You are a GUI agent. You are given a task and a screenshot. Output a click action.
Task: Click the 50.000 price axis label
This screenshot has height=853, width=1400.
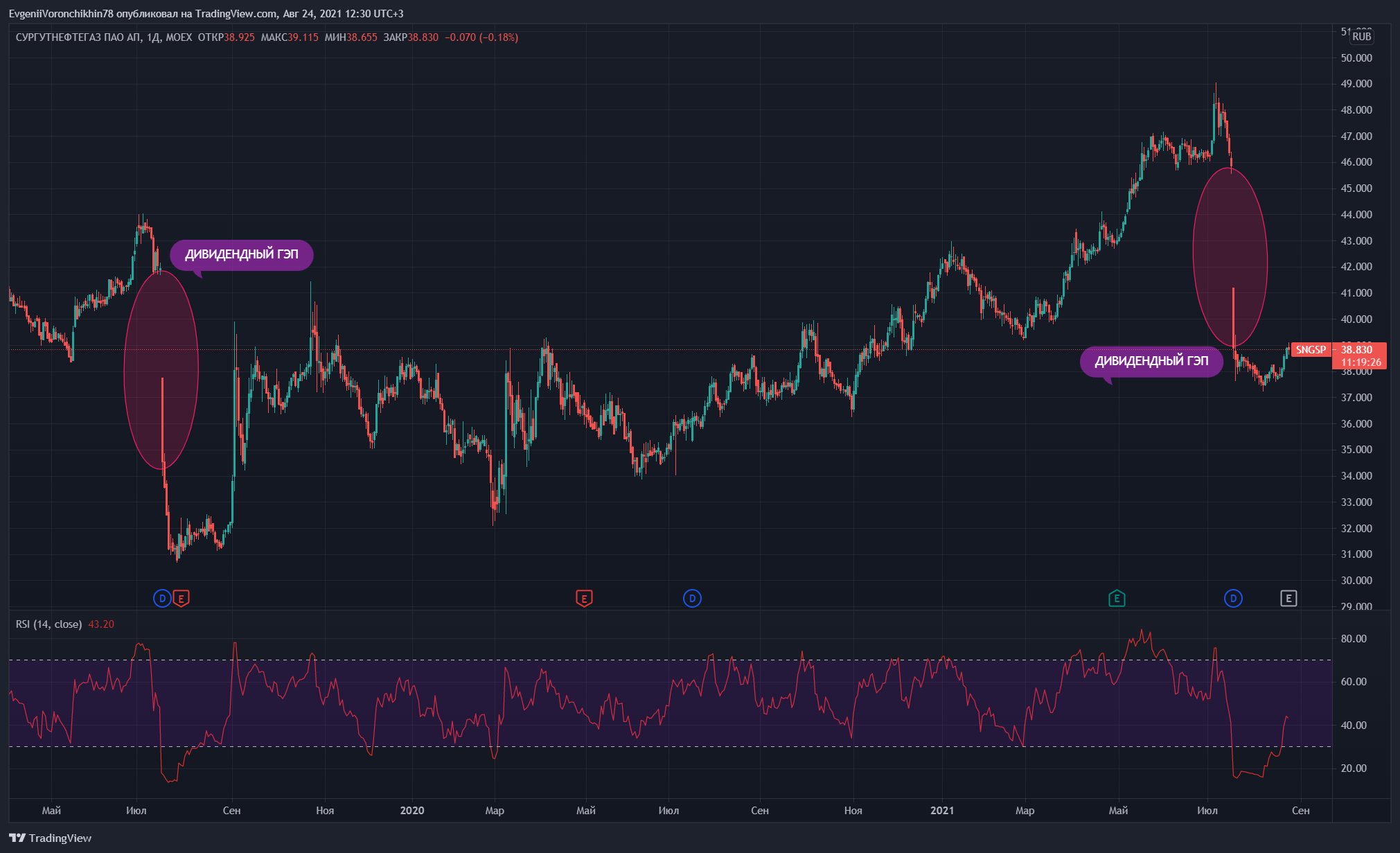[x=1356, y=58]
